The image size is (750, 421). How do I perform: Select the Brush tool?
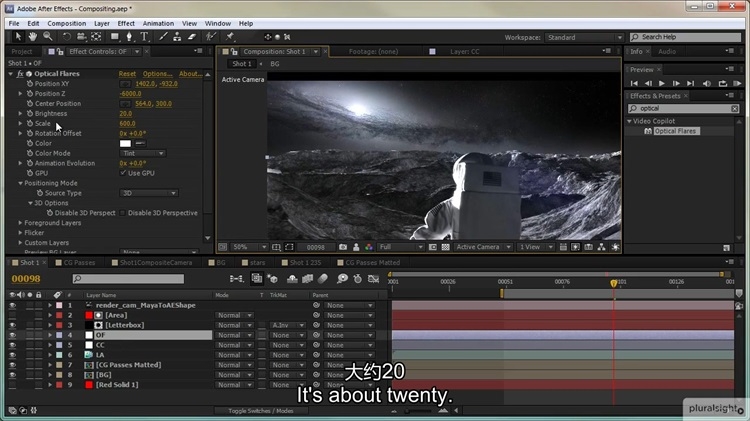tap(163, 36)
